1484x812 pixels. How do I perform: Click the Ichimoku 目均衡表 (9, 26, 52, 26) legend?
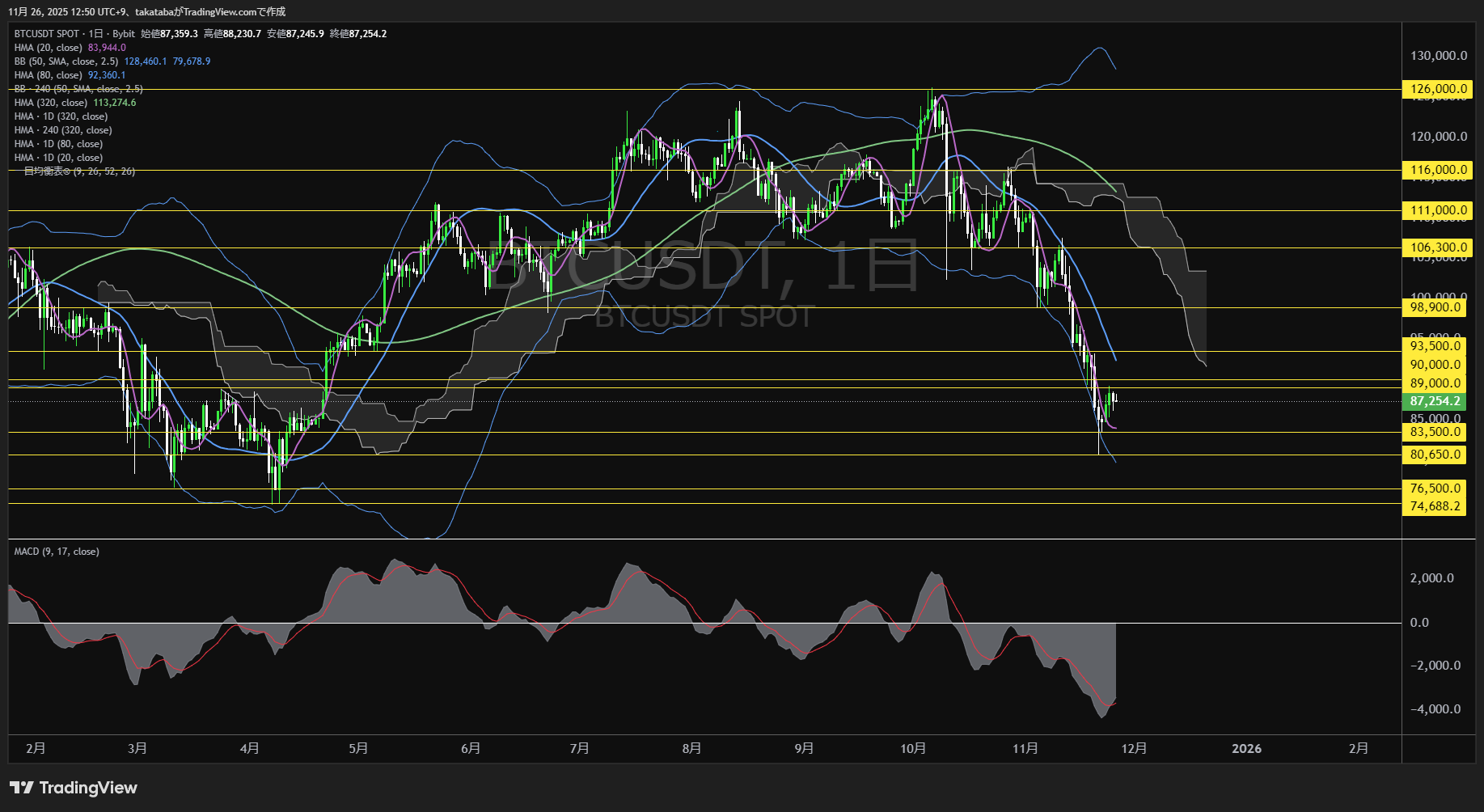pyautogui.click(x=78, y=171)
